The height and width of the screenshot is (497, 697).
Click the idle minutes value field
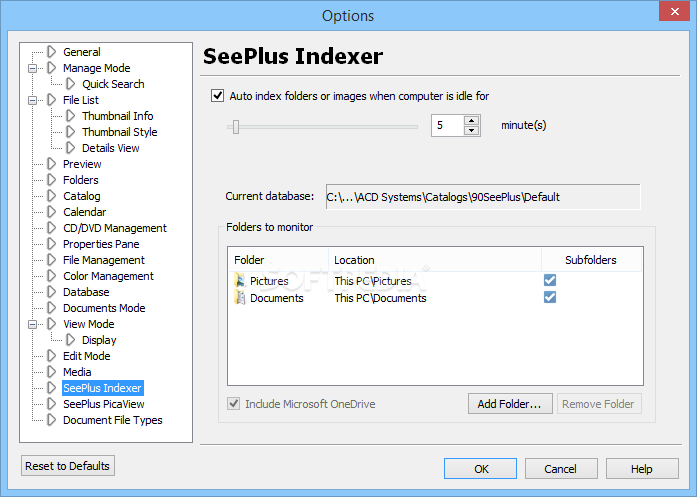pyautogui.click(x=448, y=125)
